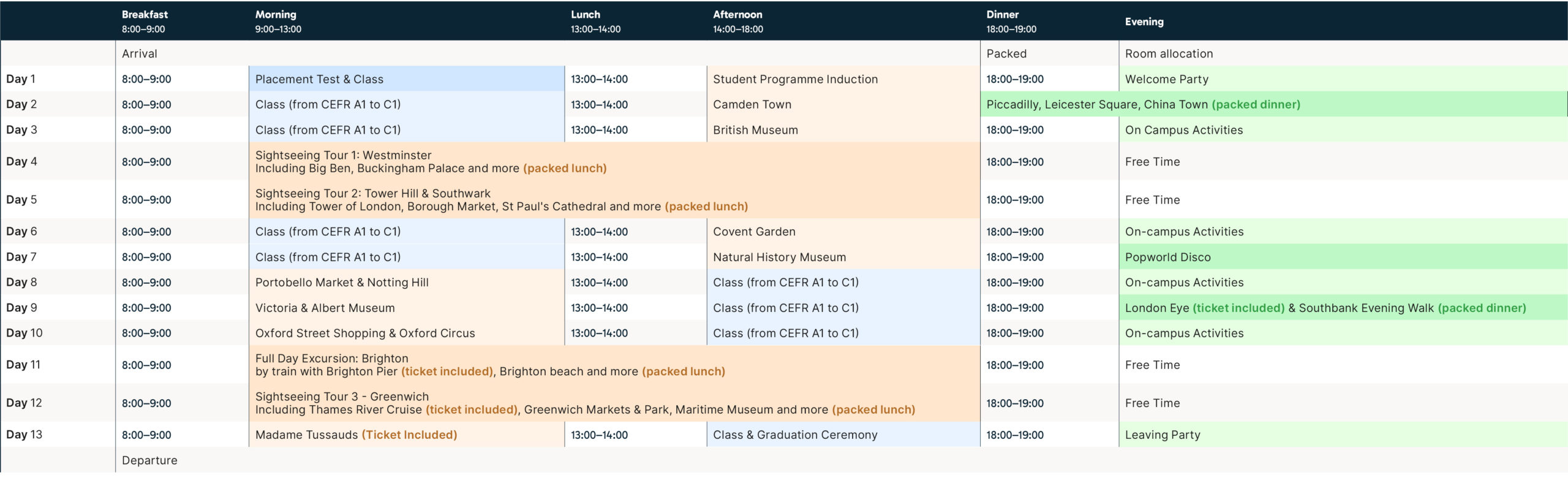Select the Popworld Disco evening cell
The image size is (1568, 480).
pos(1167,257)
